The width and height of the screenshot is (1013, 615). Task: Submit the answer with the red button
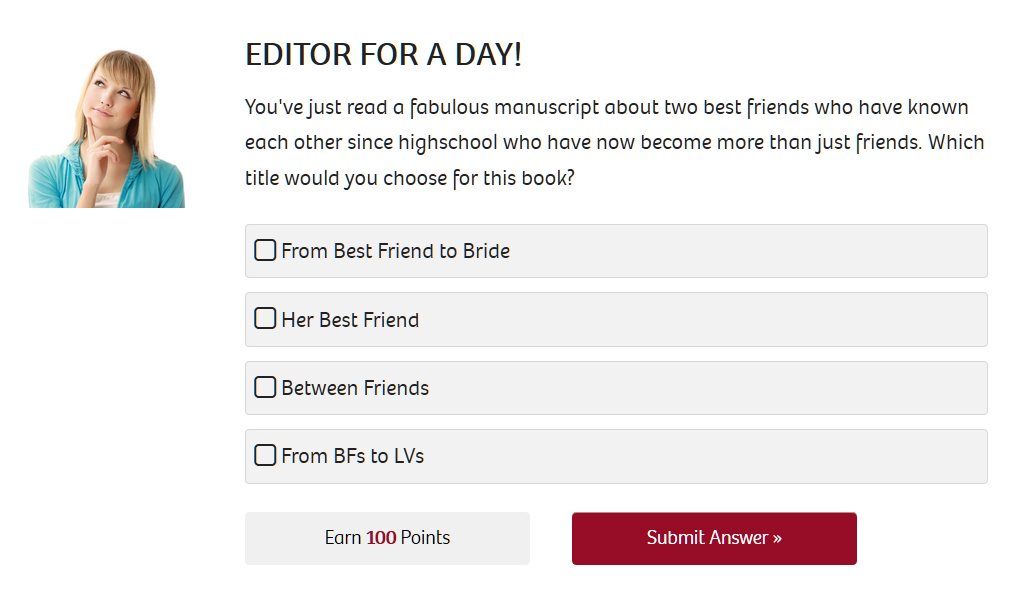714,538
